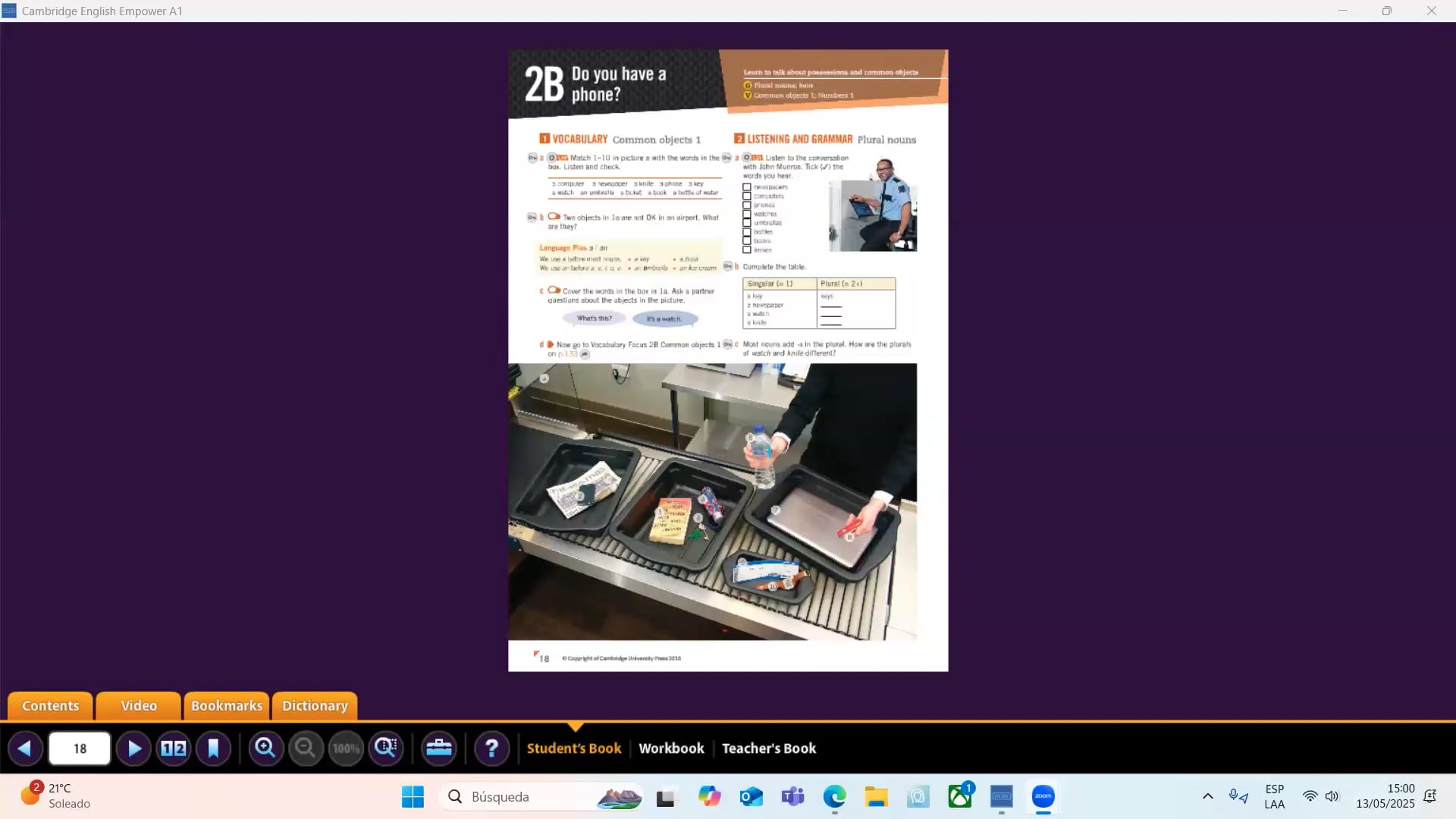Reset zoom to 100%
The width and height of the screenshot is (1456, 819).
(345, 748)
